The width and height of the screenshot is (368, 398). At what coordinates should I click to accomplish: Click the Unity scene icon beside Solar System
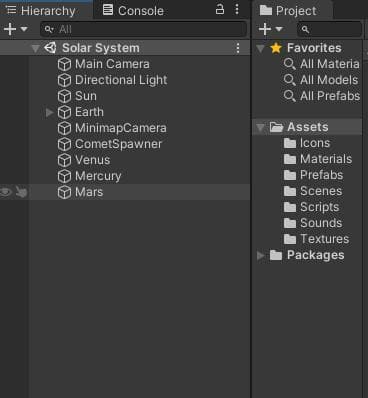tap(50, 48)
